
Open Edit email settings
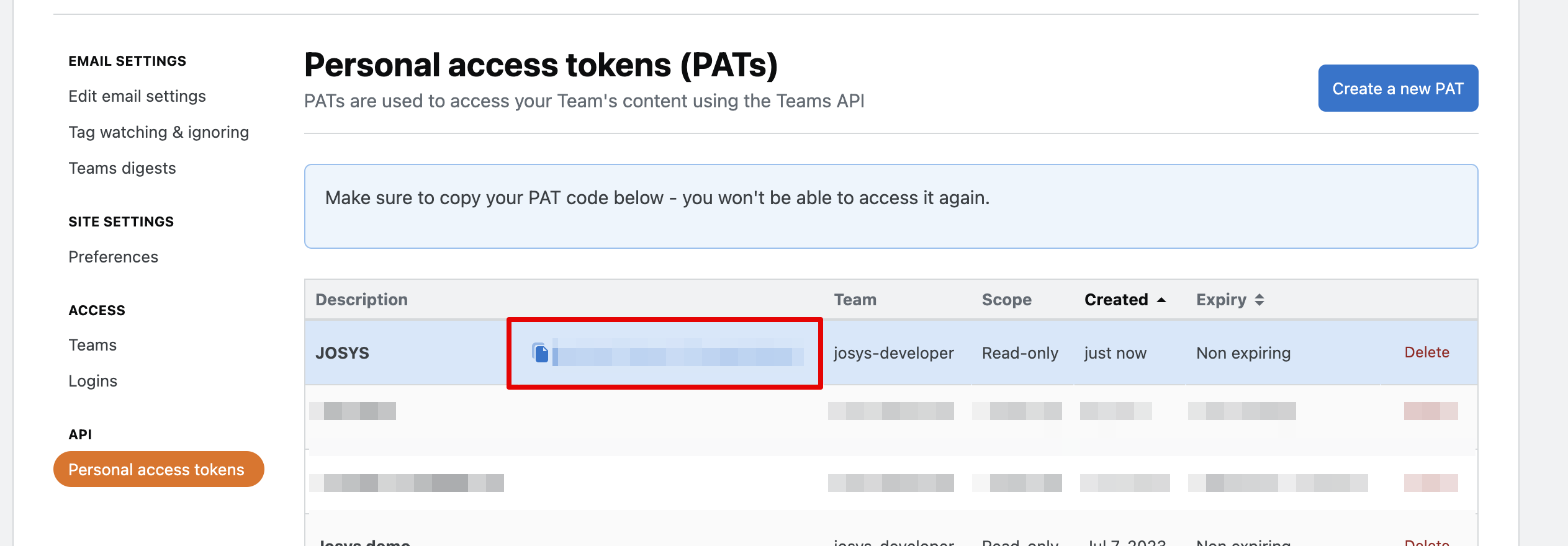coord(137,96)
